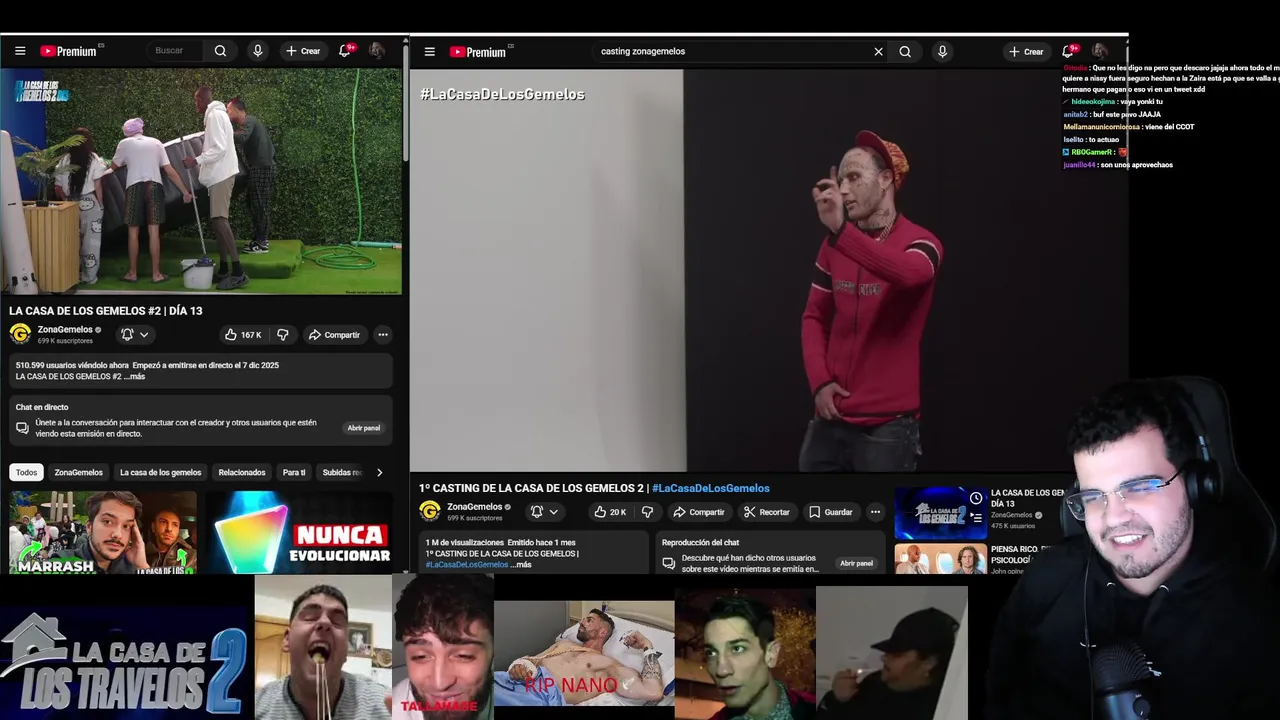The width and height of the screenshot is (1280, 720).
Task: Click 'Abrir panel' for chat replay
Action: [856, 563]
